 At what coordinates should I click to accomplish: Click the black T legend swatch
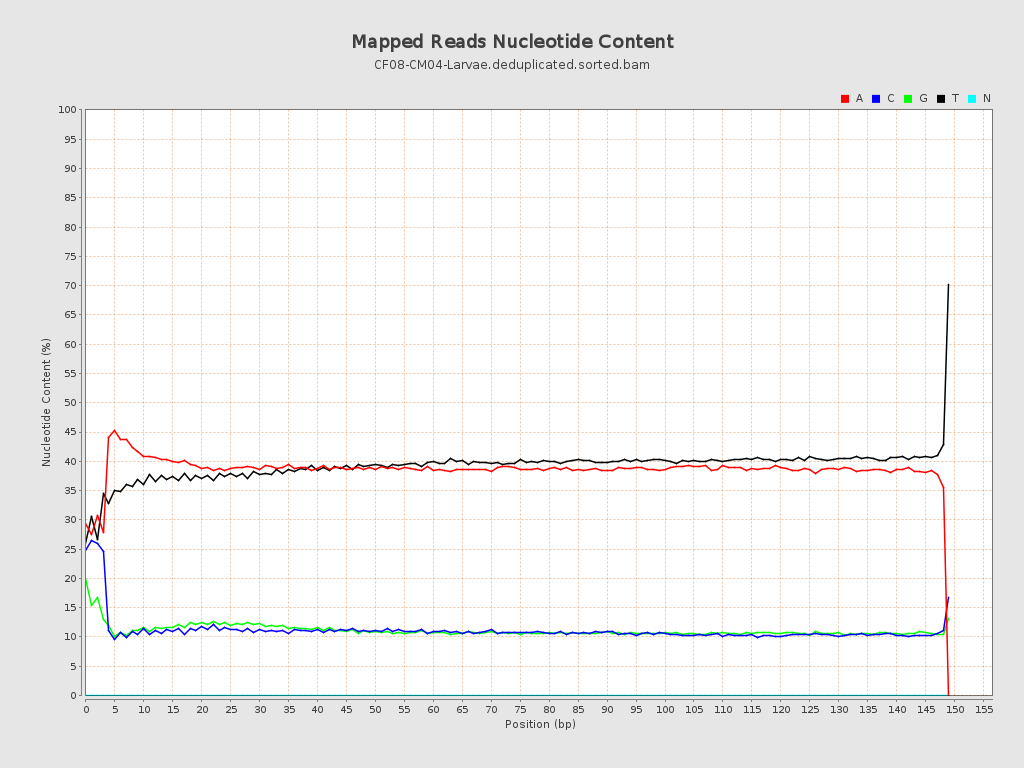(940, 99)
